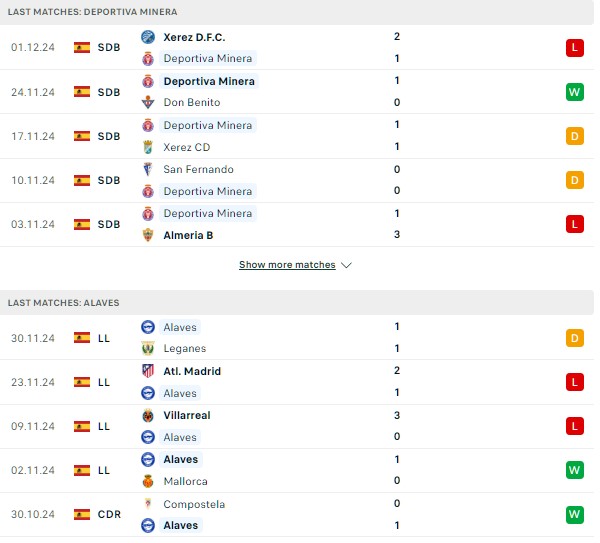Click the Xerez D.F.C. club crest
Screen dimensions: 600x543
click(x=148, y=37)
